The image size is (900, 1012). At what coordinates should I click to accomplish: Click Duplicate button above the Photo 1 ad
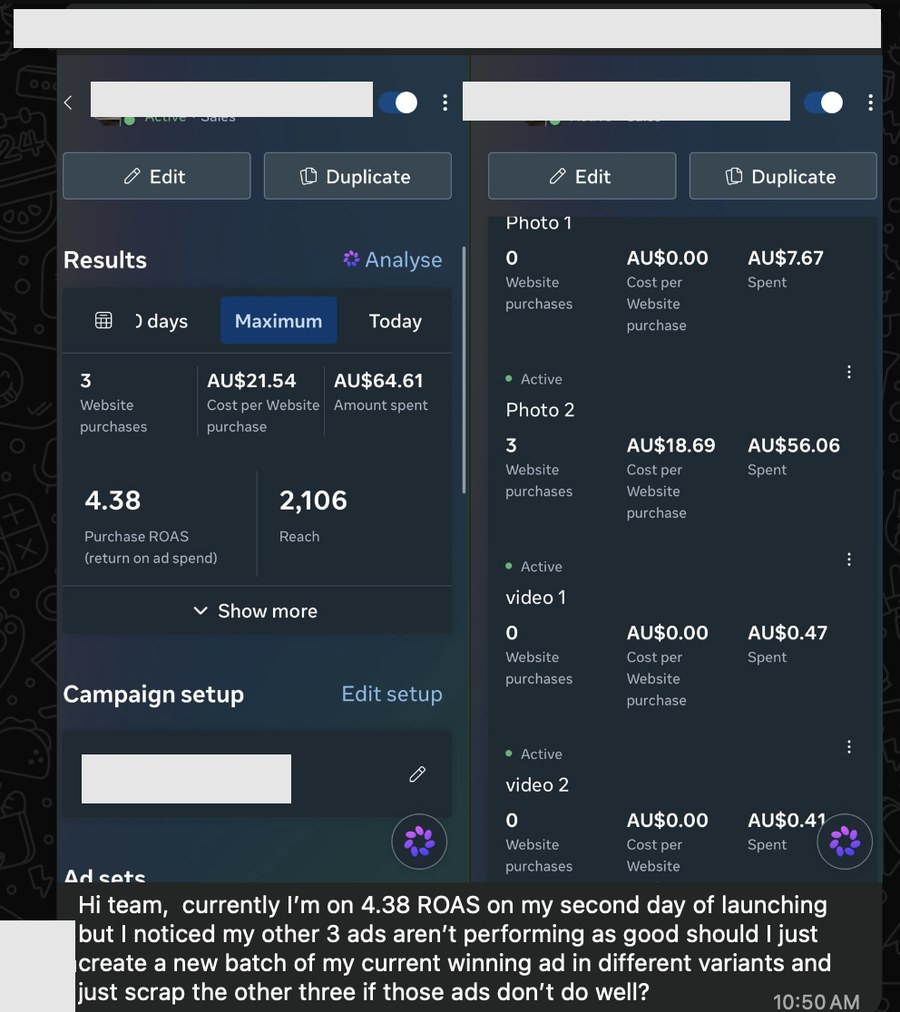point(783,176)
